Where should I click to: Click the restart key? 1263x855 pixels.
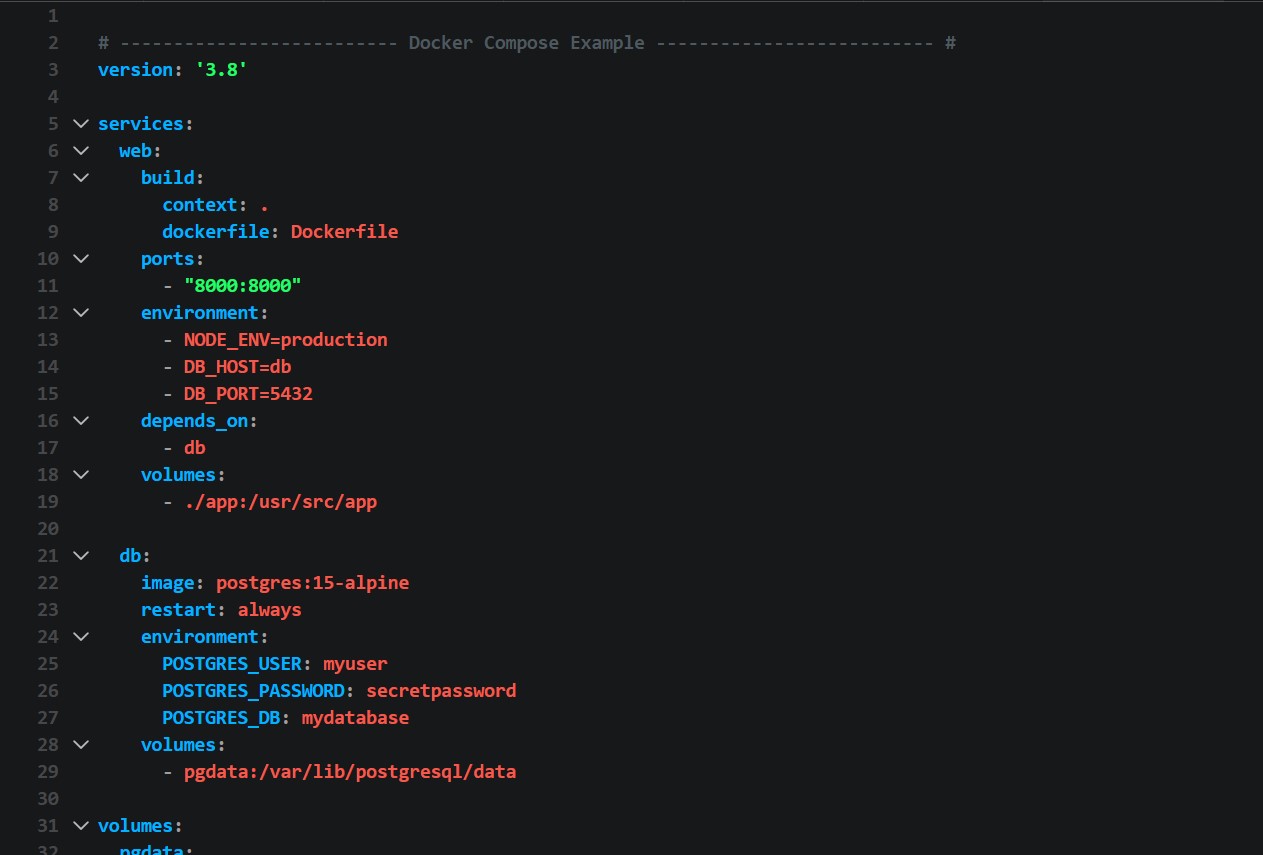coord(178,610)
